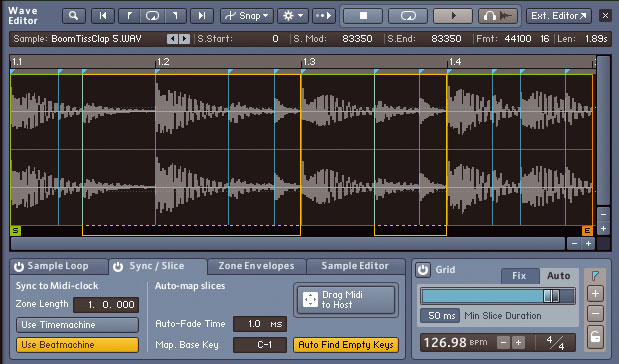
Task: Open the gear command menu
Action: coord(293,16)
